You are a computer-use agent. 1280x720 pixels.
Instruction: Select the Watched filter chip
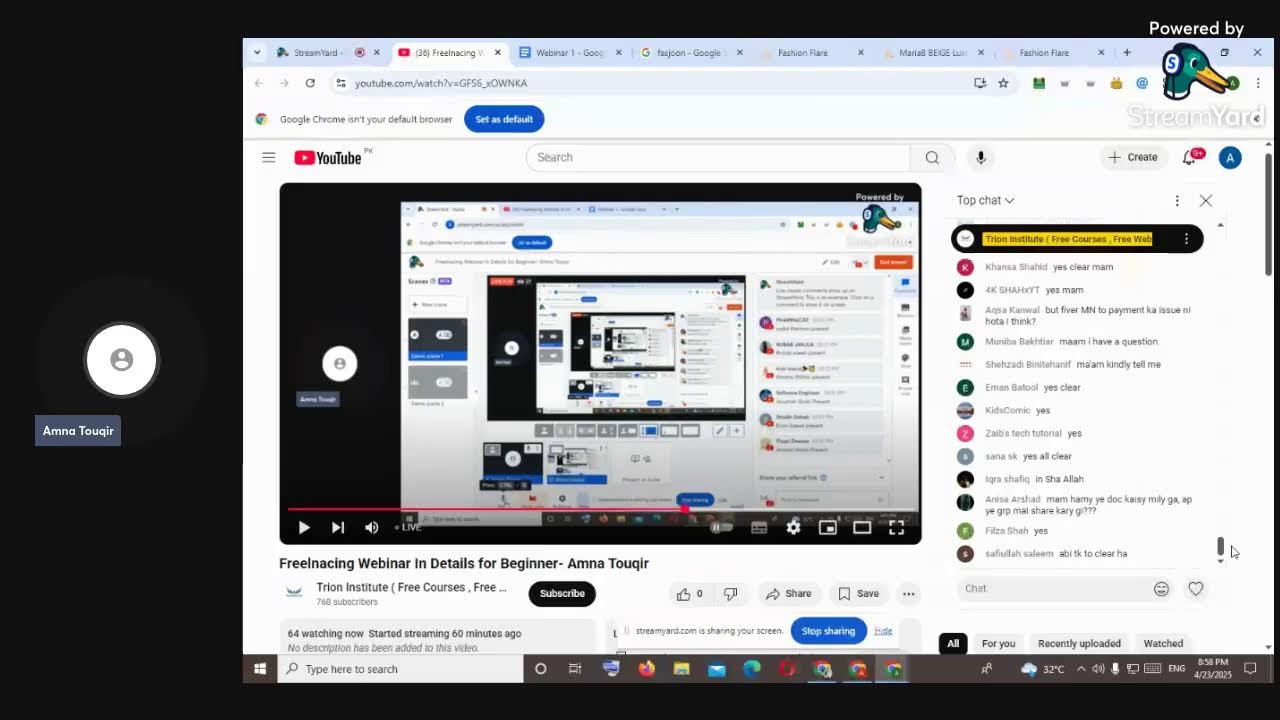[x=1163, y=643]
